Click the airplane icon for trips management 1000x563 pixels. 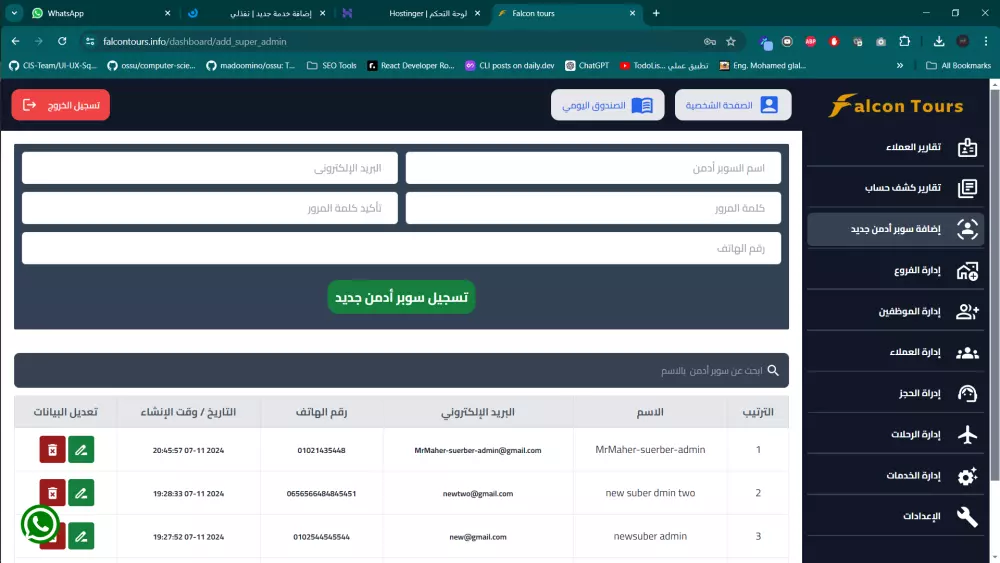[967, 434]
